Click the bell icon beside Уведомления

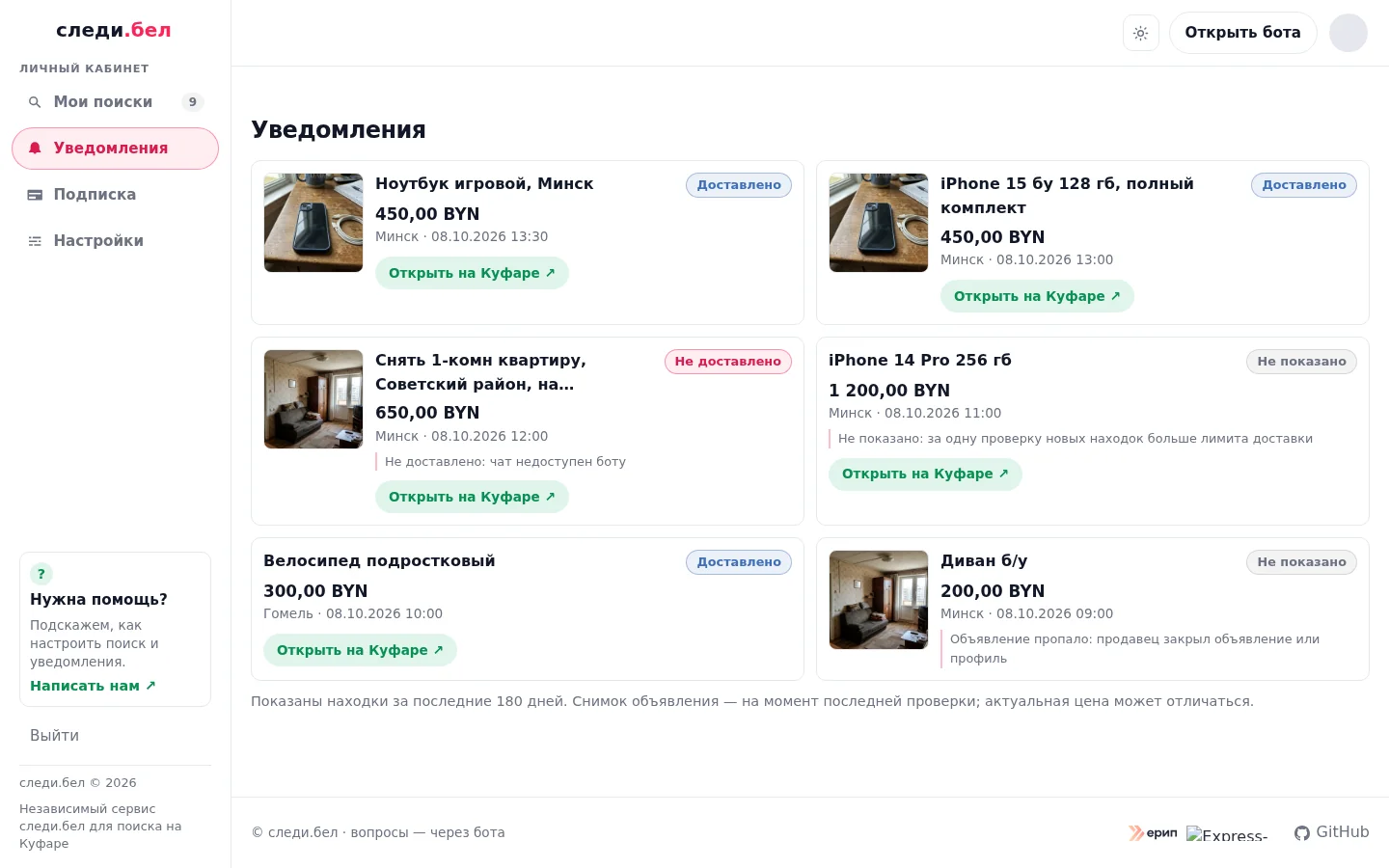[35, 149]
